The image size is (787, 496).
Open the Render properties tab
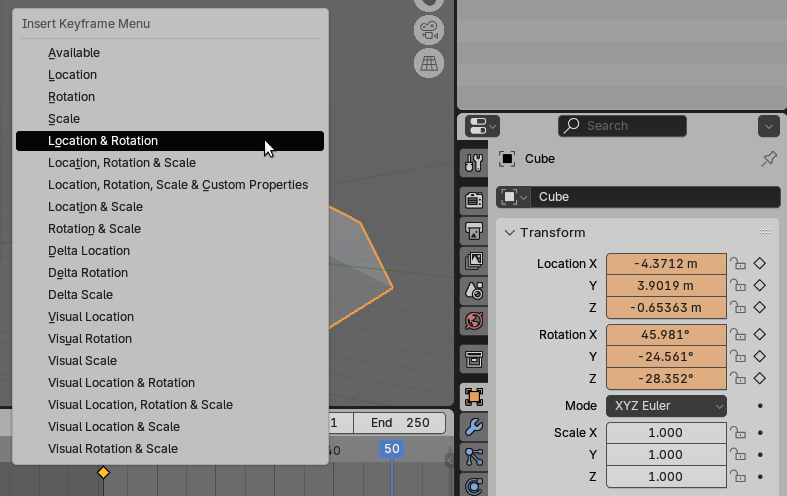474,200
